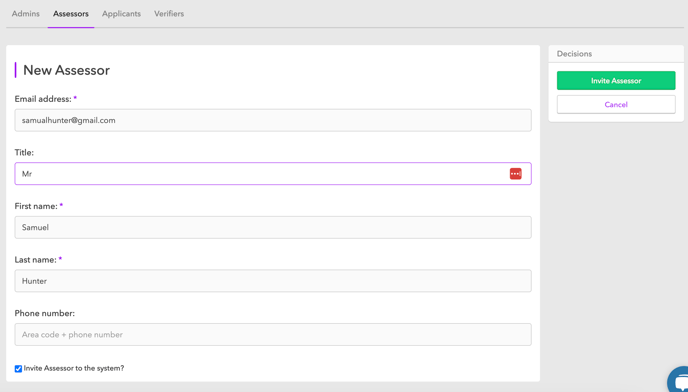The width and height of the screenshot is (688, 392).
Task: Click inside the Title field containing Mr
Action: (273, 174)
